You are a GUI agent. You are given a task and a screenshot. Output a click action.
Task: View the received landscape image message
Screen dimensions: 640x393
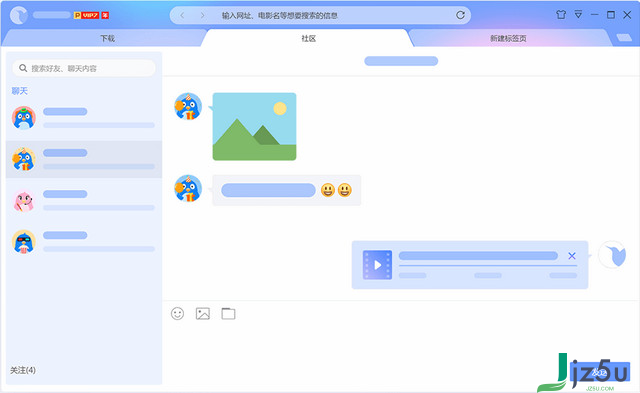pos(254,127)
